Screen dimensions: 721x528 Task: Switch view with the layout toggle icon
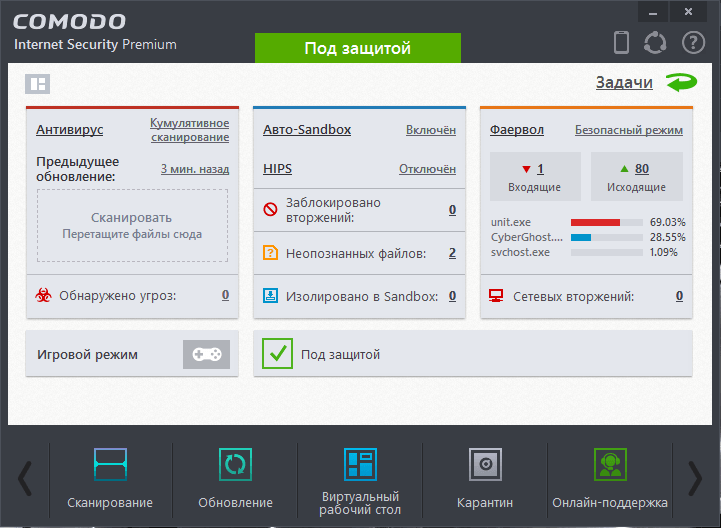click(x=37, y=84)
